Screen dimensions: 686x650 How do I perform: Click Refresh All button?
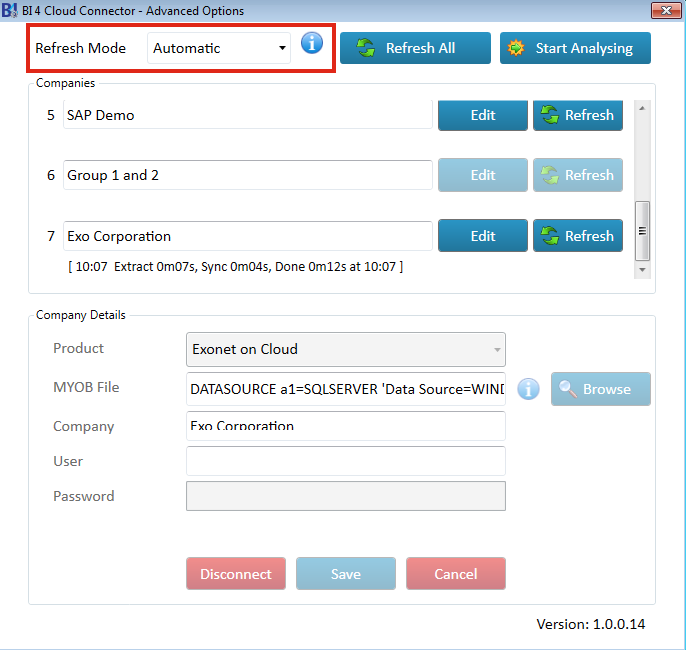pyautogui.click(x=415, y=48)
